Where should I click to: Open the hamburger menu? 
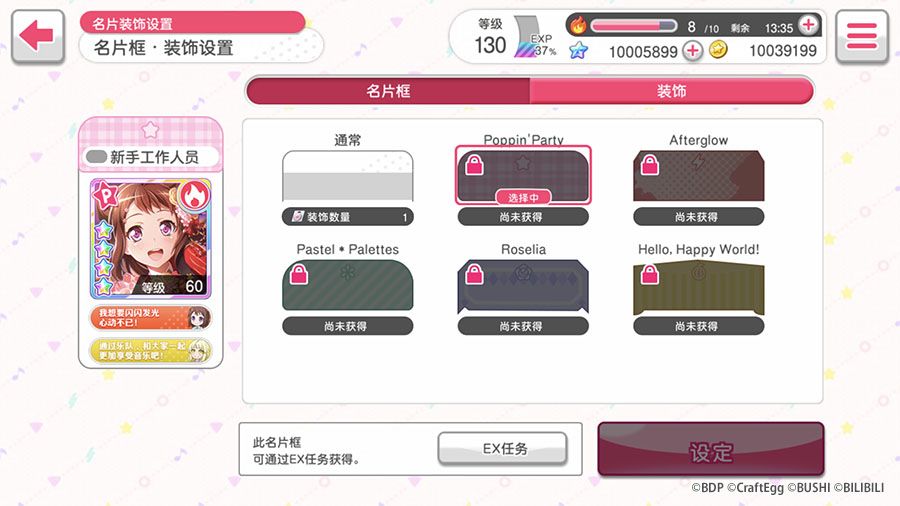[x=862, y=36]
